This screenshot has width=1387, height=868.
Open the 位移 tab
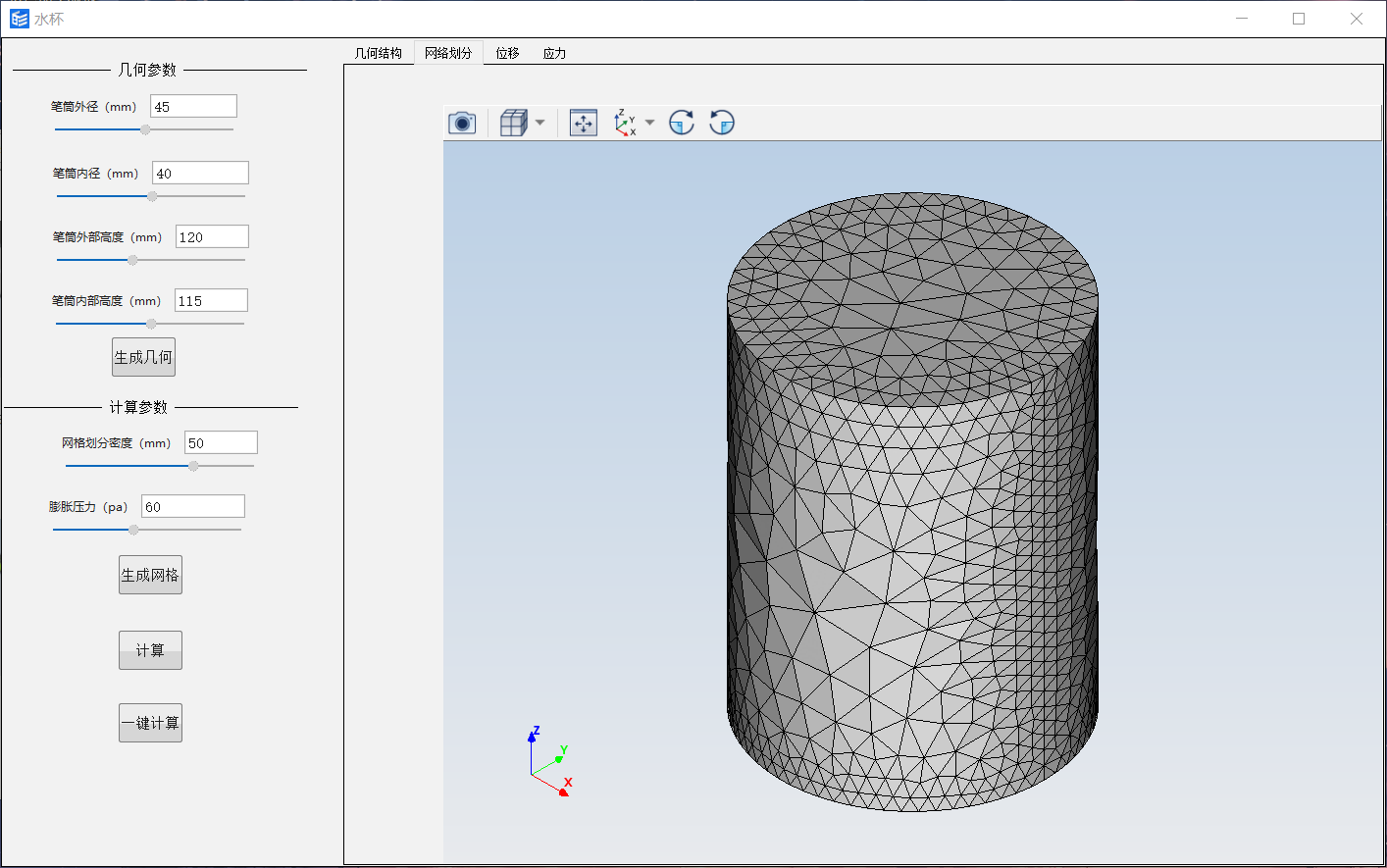[x=507, y=53]
